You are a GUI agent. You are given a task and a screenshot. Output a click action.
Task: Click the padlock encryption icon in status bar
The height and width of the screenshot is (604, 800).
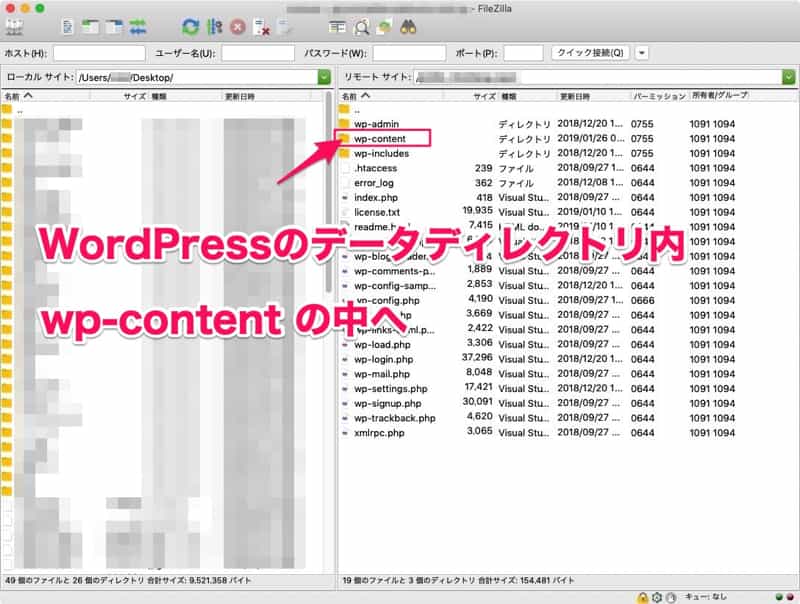(642, 597)
